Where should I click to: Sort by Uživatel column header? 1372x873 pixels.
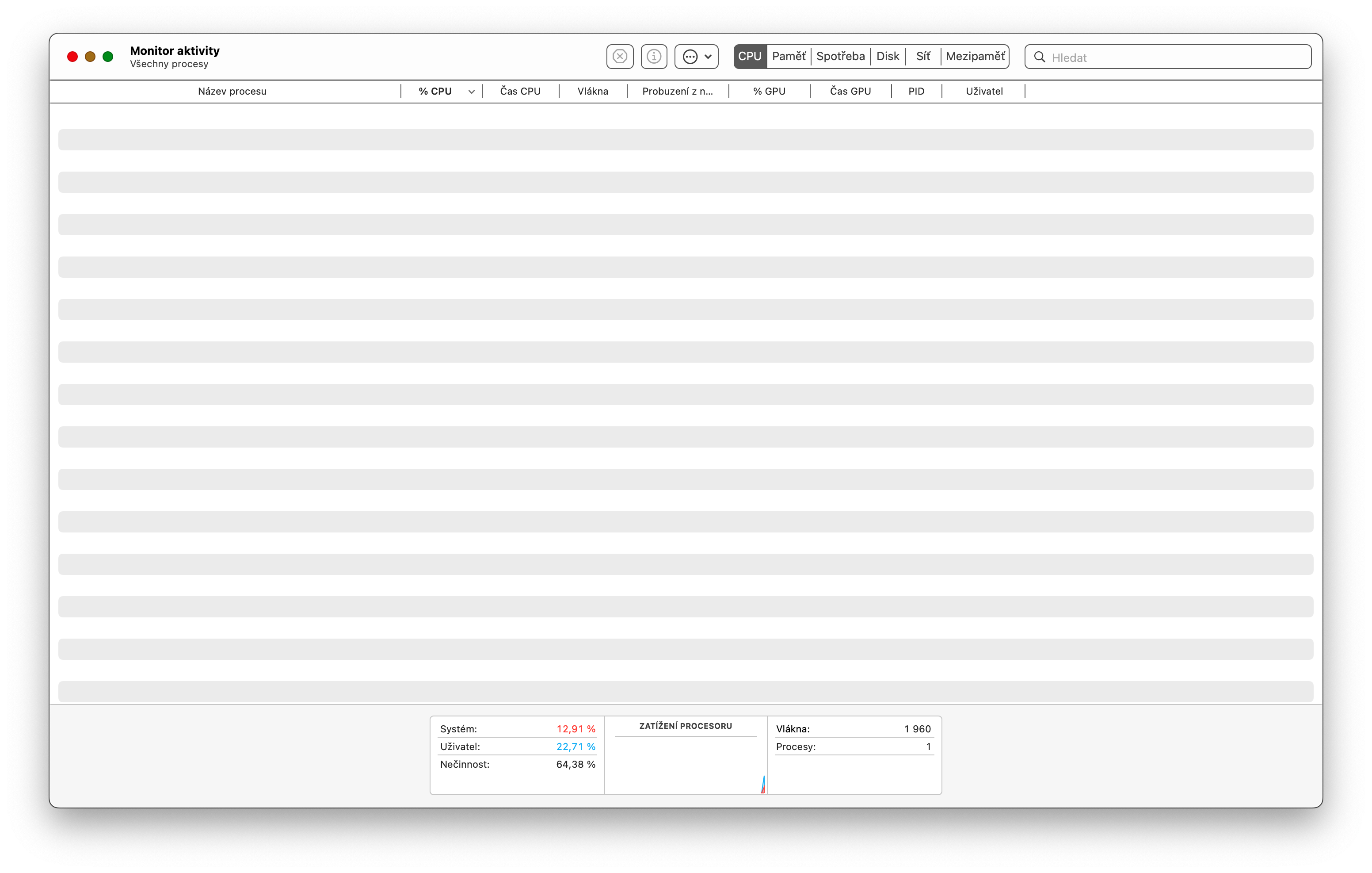[x=983, y=91]
